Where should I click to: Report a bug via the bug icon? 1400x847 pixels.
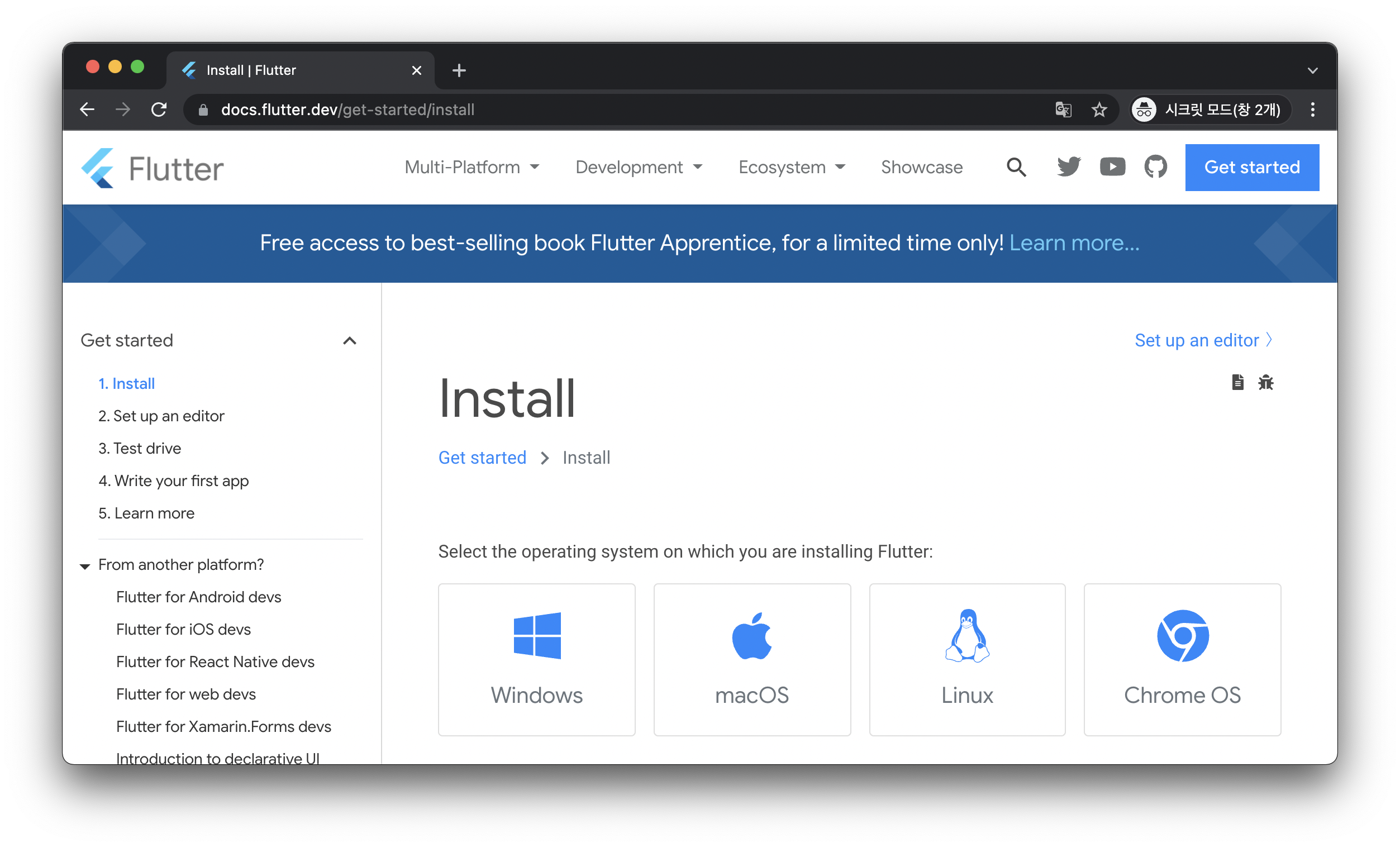(x=1266, y=382)
